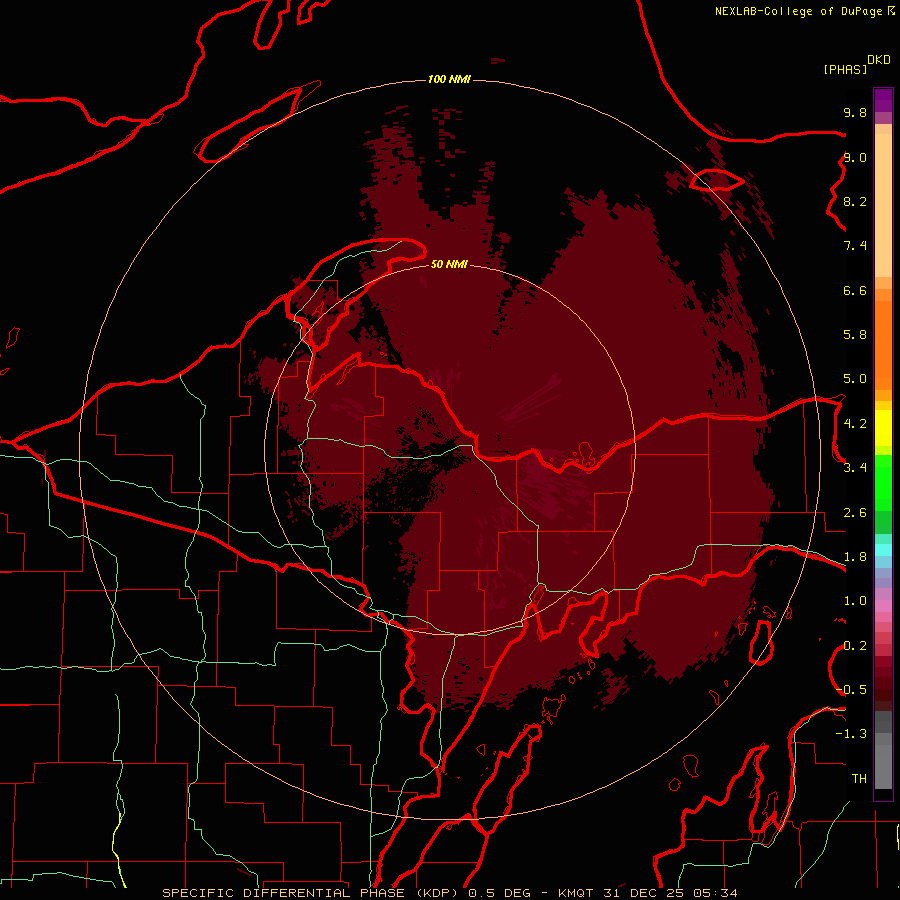Click the 100 NMI range ring label

(449, 79)
